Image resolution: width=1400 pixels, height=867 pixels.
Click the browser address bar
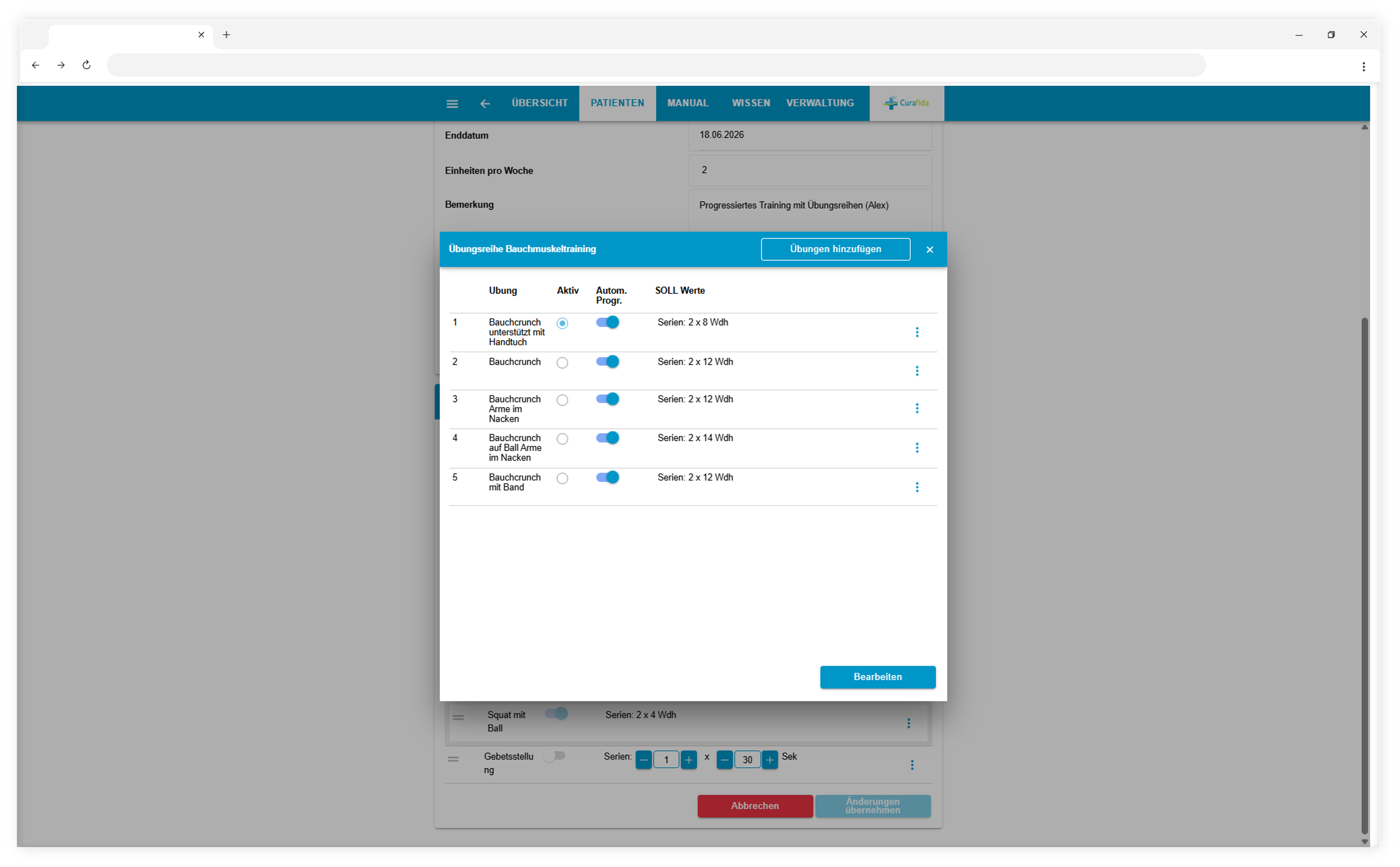tap(656, 65)
